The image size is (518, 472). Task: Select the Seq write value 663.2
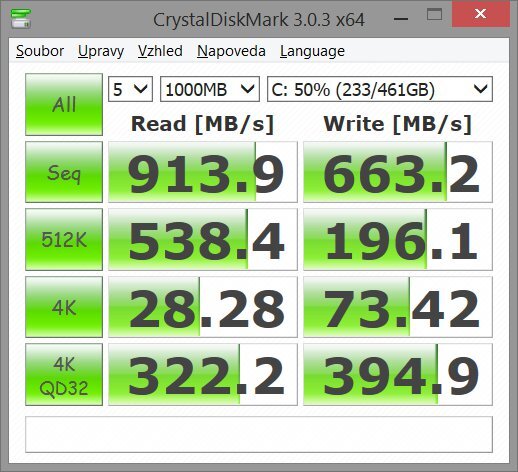[x=398, y=172]
